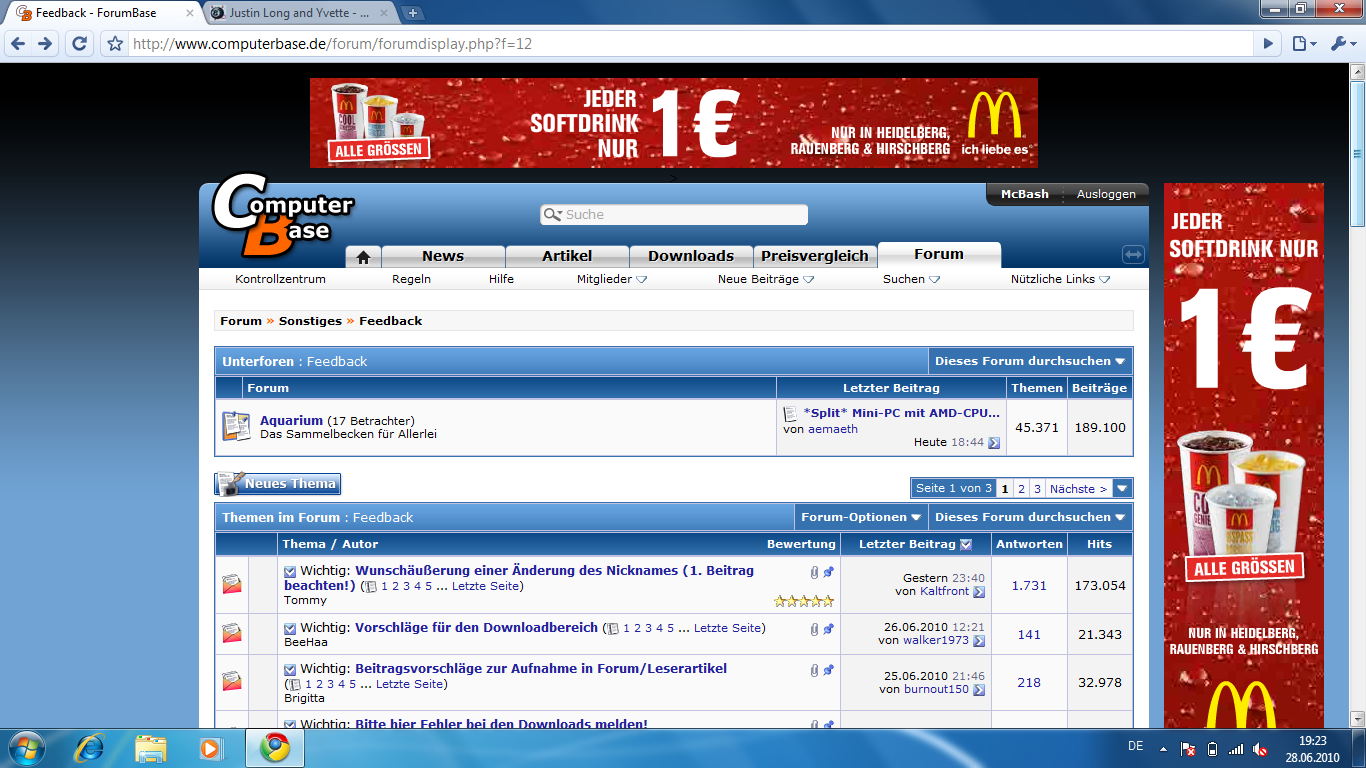Image resolution: width=1366 pixels, height=768 pixels.
Task: Open the Aquarium subforum
Action: [x=291, y=421]
